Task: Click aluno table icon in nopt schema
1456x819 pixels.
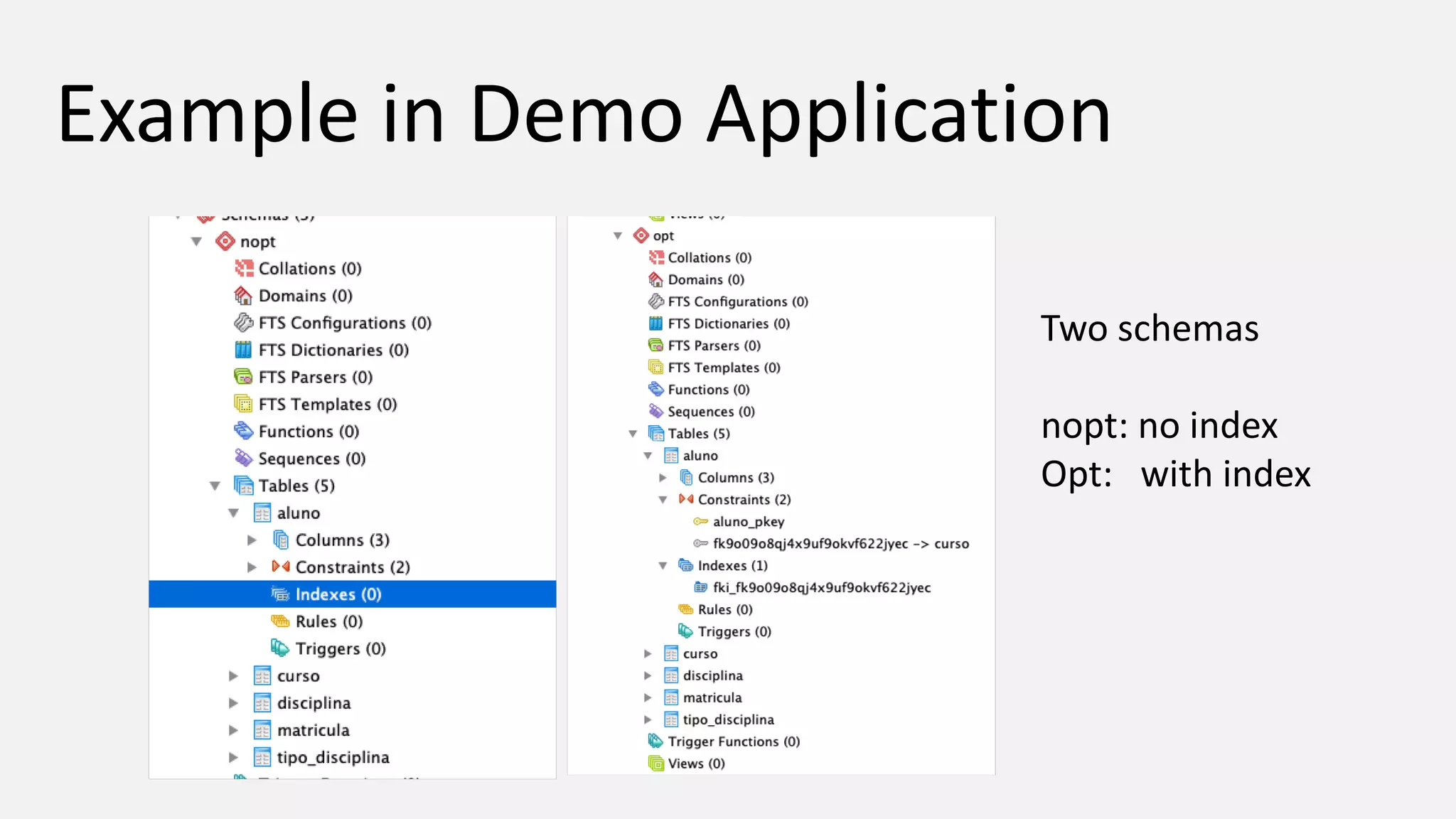Action: tap(262, 513)
